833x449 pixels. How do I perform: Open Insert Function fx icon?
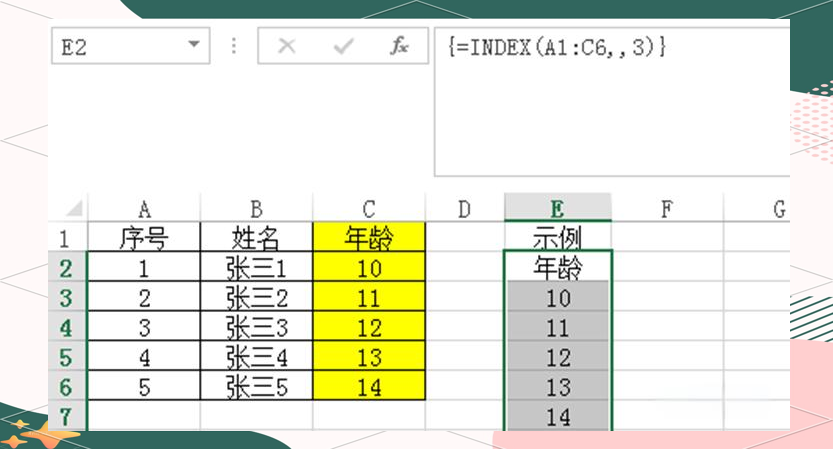click(x=399, y=46)
